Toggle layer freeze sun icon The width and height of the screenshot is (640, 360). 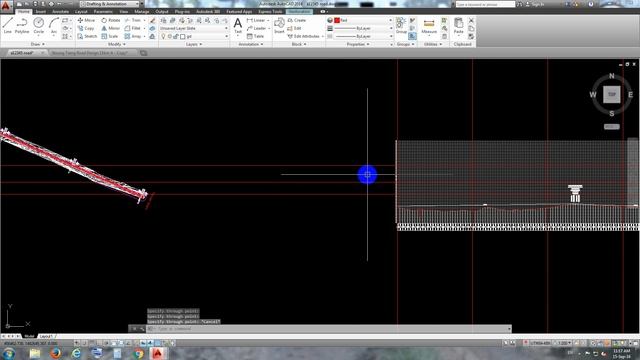(170, 36)
